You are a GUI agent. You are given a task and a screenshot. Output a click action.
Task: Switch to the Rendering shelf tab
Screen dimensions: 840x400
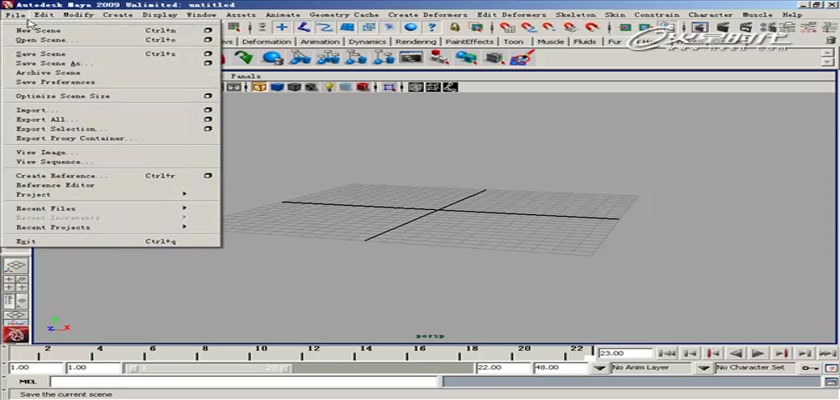416,42
